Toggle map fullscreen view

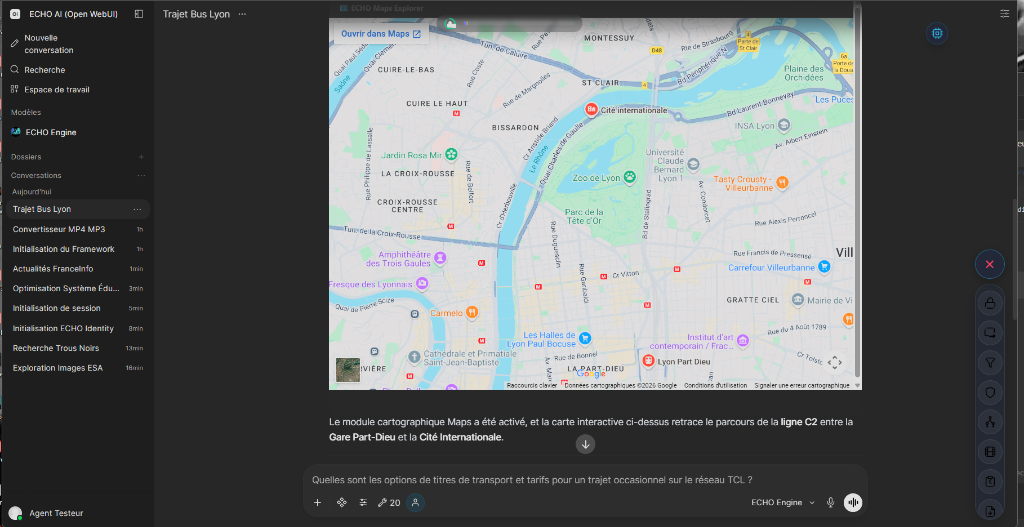tap(834, 362)
